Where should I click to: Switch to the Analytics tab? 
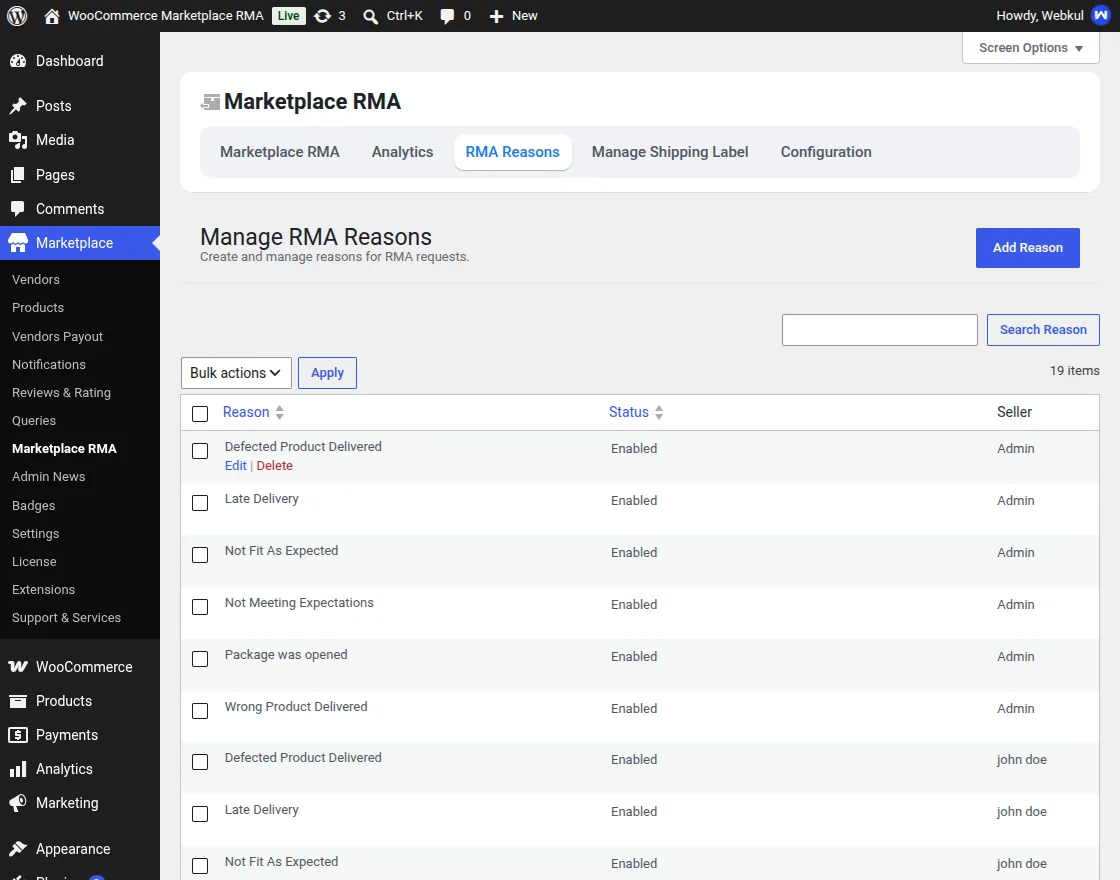(x=402, y=152)
